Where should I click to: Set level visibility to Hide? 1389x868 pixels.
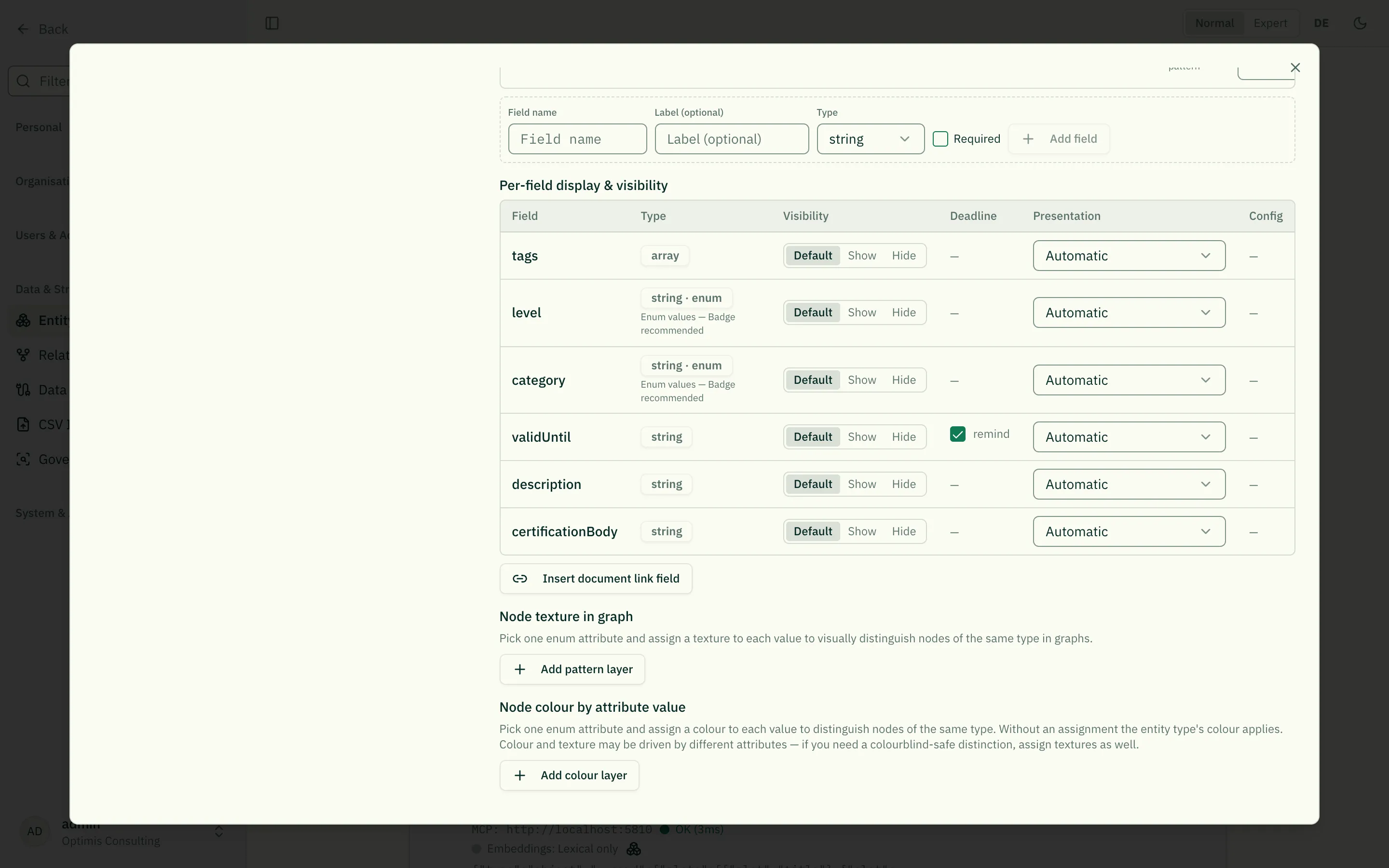(903, 312)
